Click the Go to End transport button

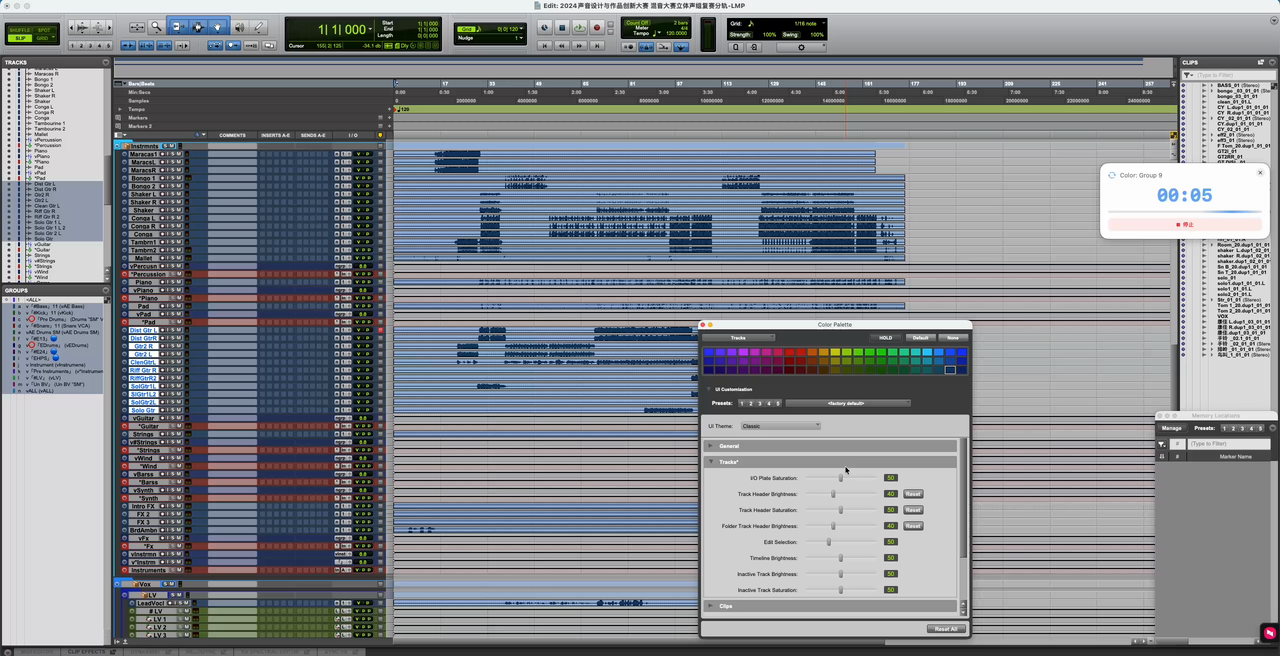[597, 46]
